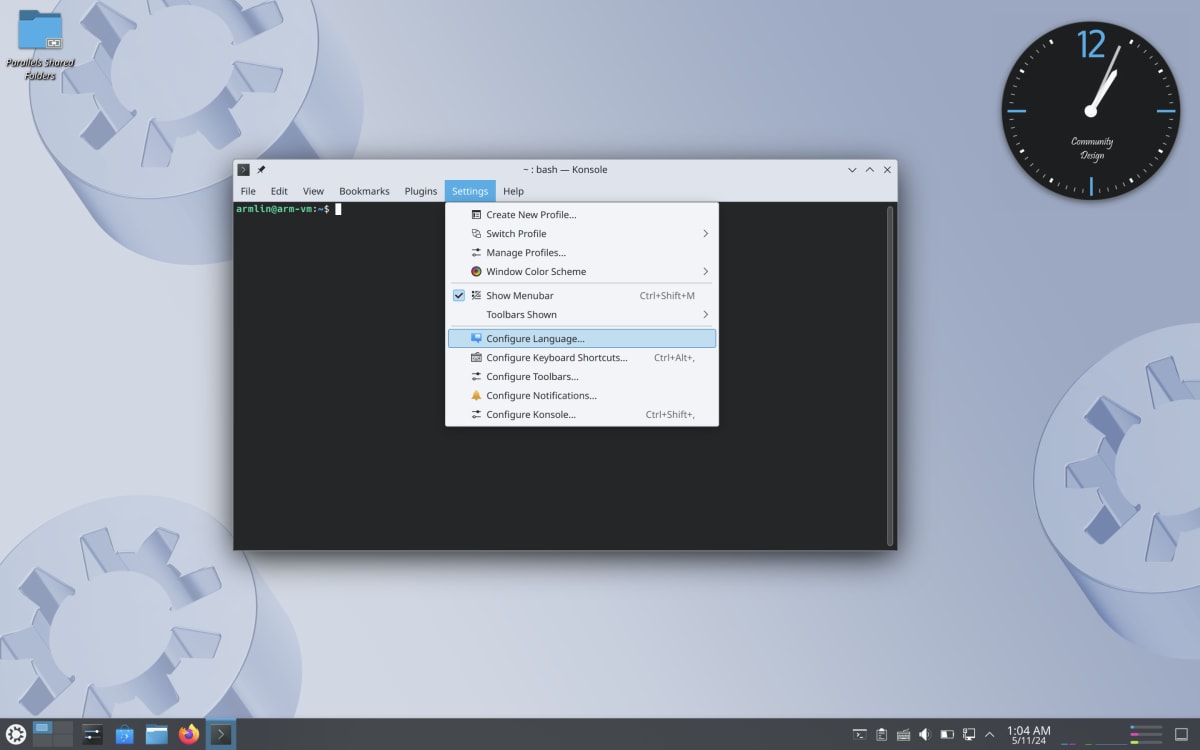Open the Configure Konsole settings entry

coord(582,415)
